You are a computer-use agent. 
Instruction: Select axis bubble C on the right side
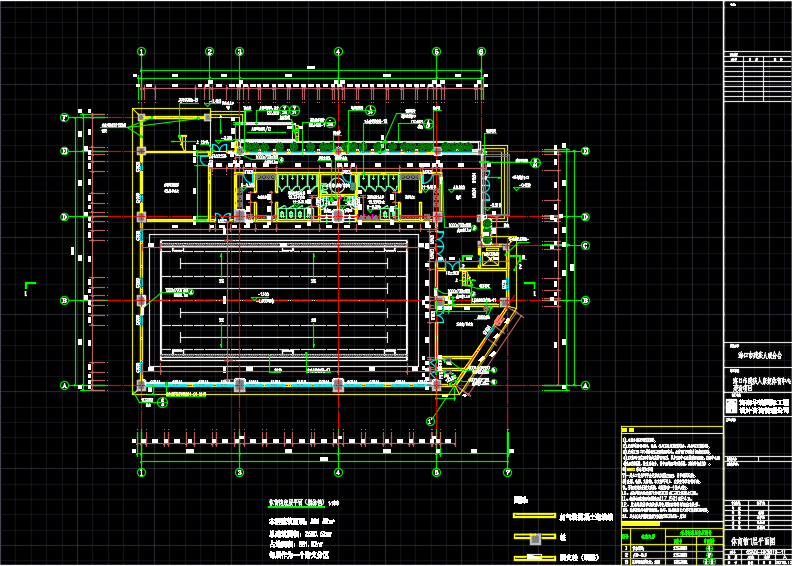[x=586, y=246]
